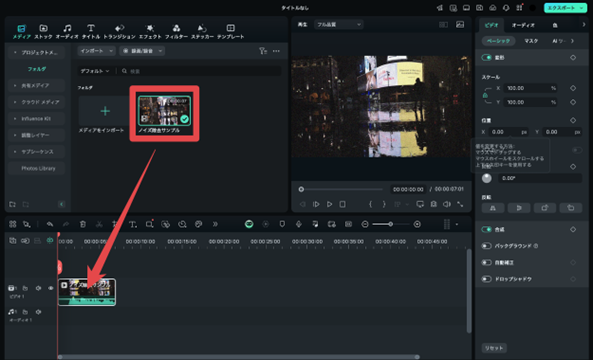Select the ノイズ除去サンプル media thumbnail
The width and height of the screenshot is (593, 360).
coord(164,110)
